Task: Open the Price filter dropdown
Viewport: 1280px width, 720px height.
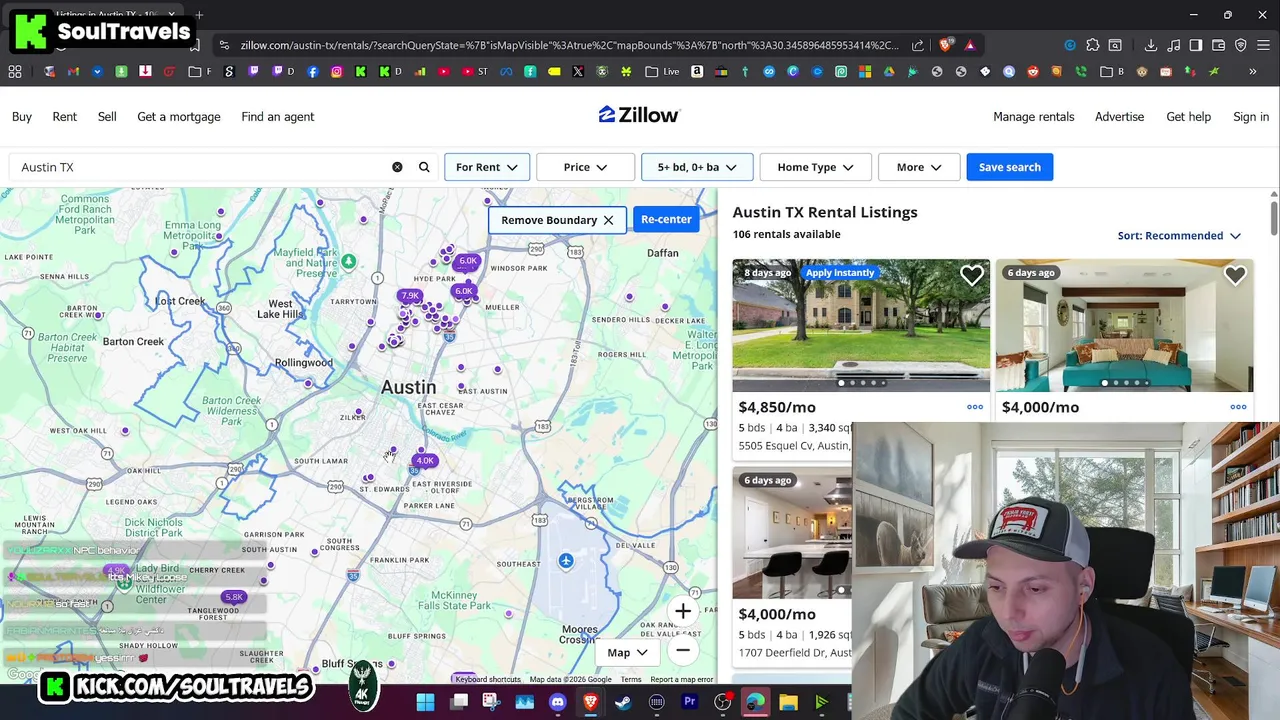Action: click(585, 167)
